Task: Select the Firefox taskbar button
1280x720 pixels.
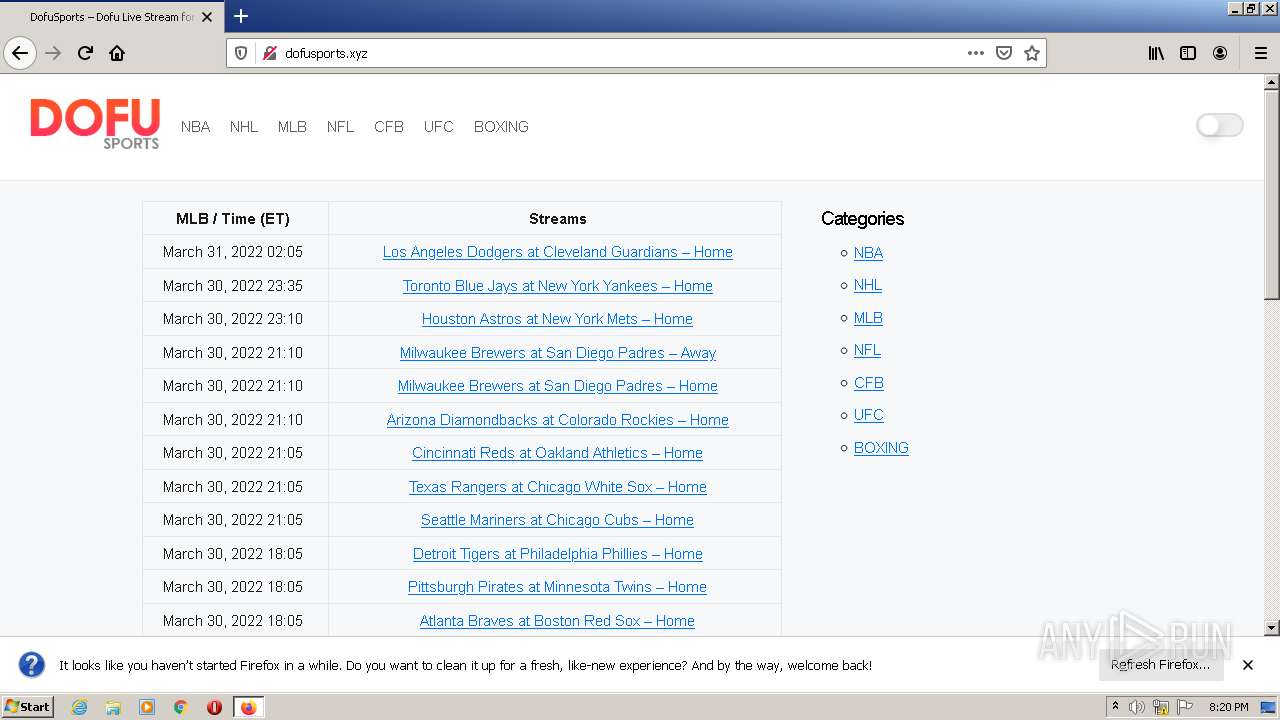Action: [x=248, y=707]
